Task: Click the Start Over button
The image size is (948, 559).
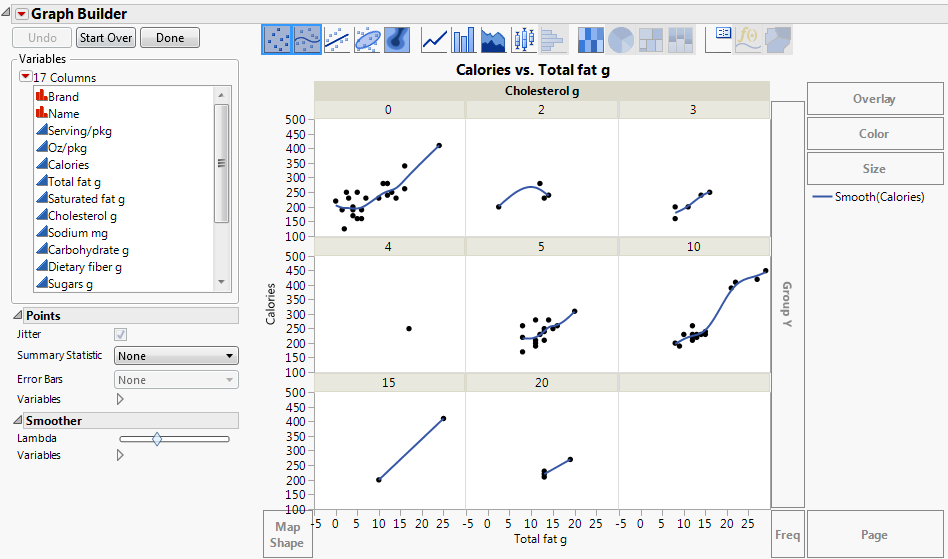Action: pos(106,37)
